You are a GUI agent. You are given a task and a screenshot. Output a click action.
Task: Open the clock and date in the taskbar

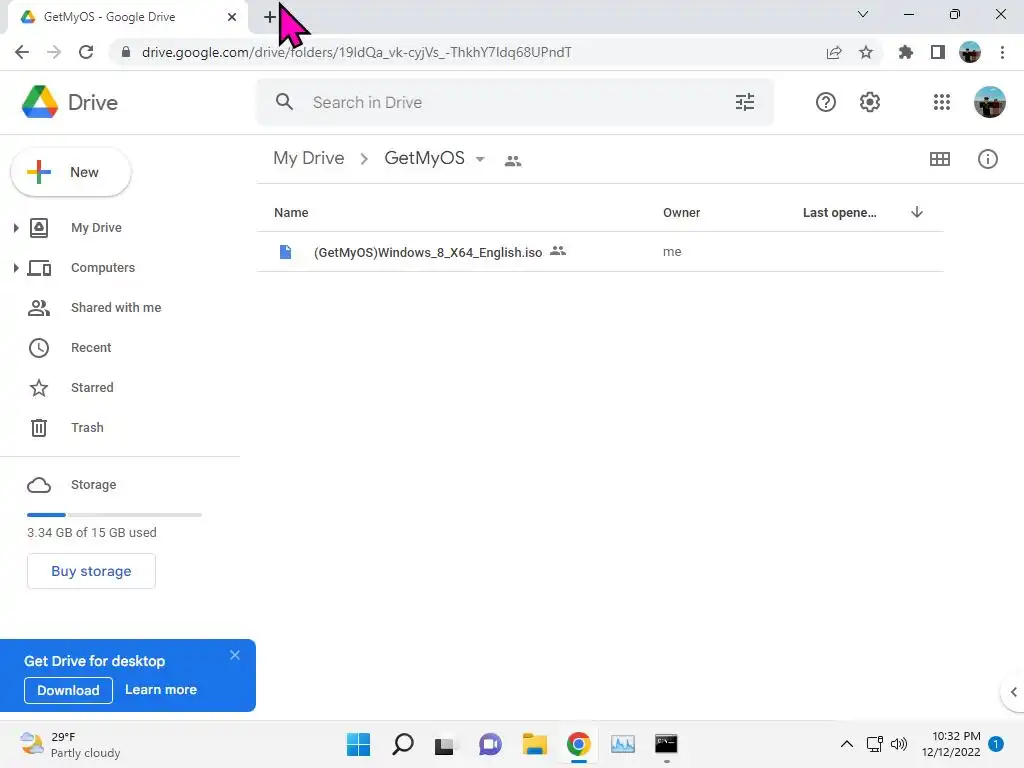(952, 744)
